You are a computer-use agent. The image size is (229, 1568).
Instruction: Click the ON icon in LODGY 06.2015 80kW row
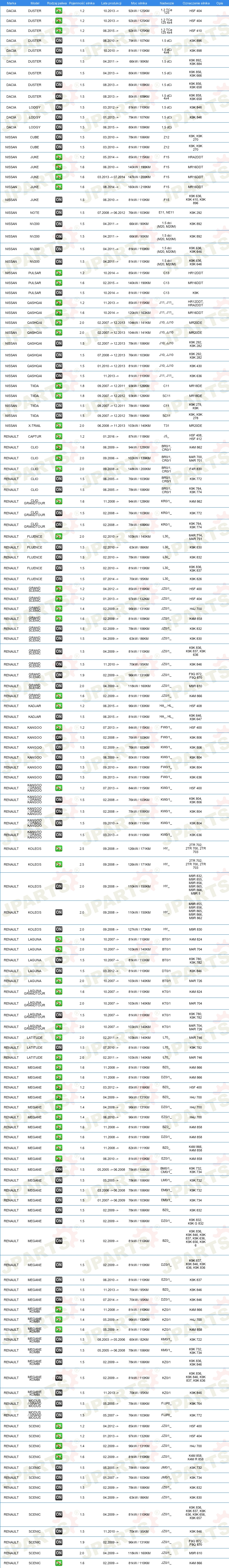[x=59, y=127]
